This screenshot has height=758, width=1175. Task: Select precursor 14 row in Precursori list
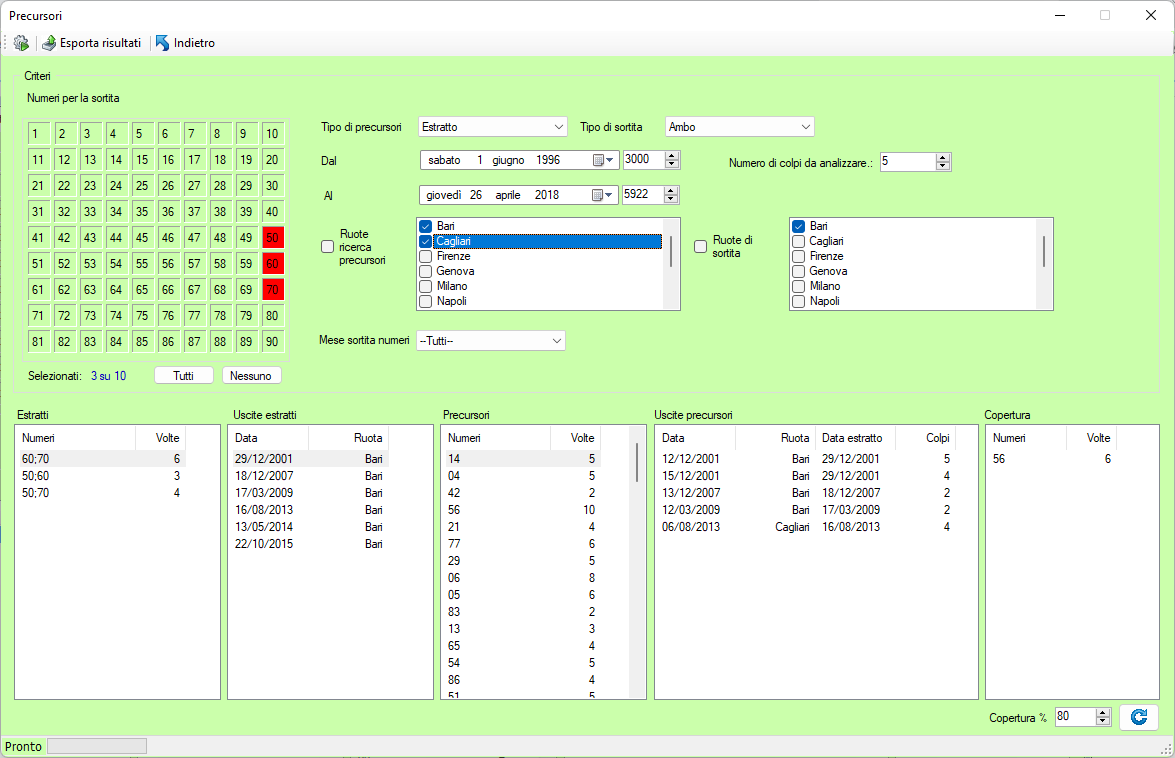(x=522, y=459)
